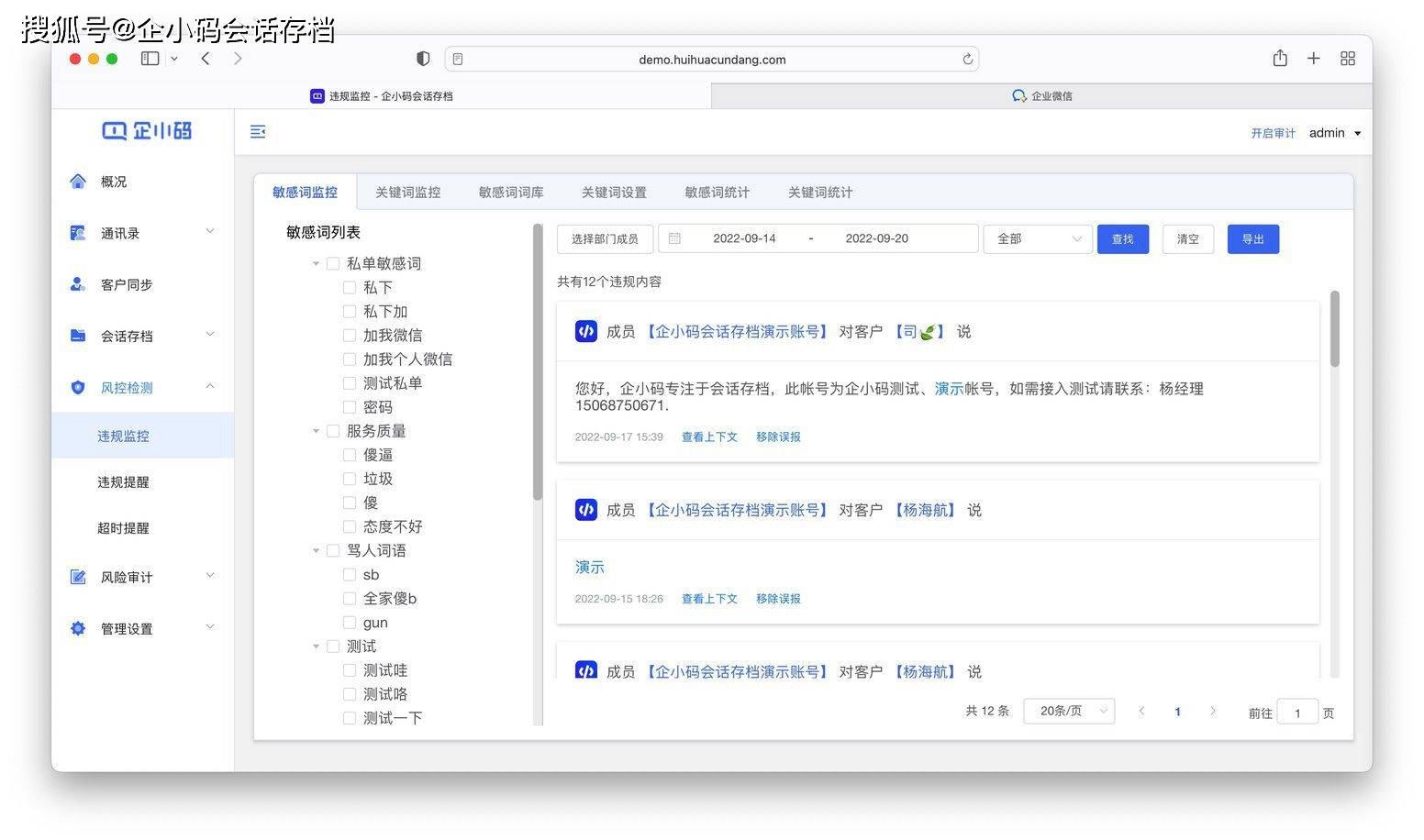
Task: Click the 客户同步 user sync icon
Action: point(78,284)
